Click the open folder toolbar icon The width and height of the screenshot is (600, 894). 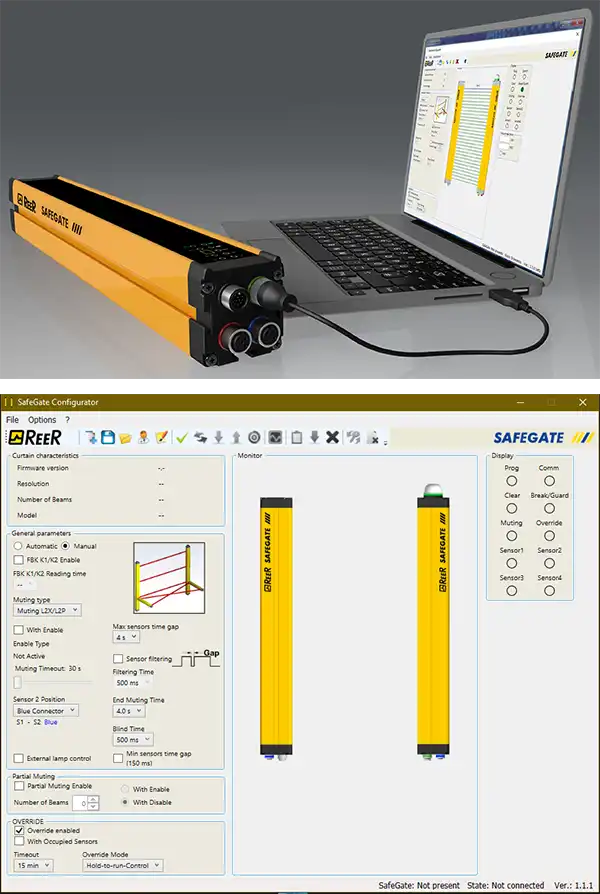[125, 437]
